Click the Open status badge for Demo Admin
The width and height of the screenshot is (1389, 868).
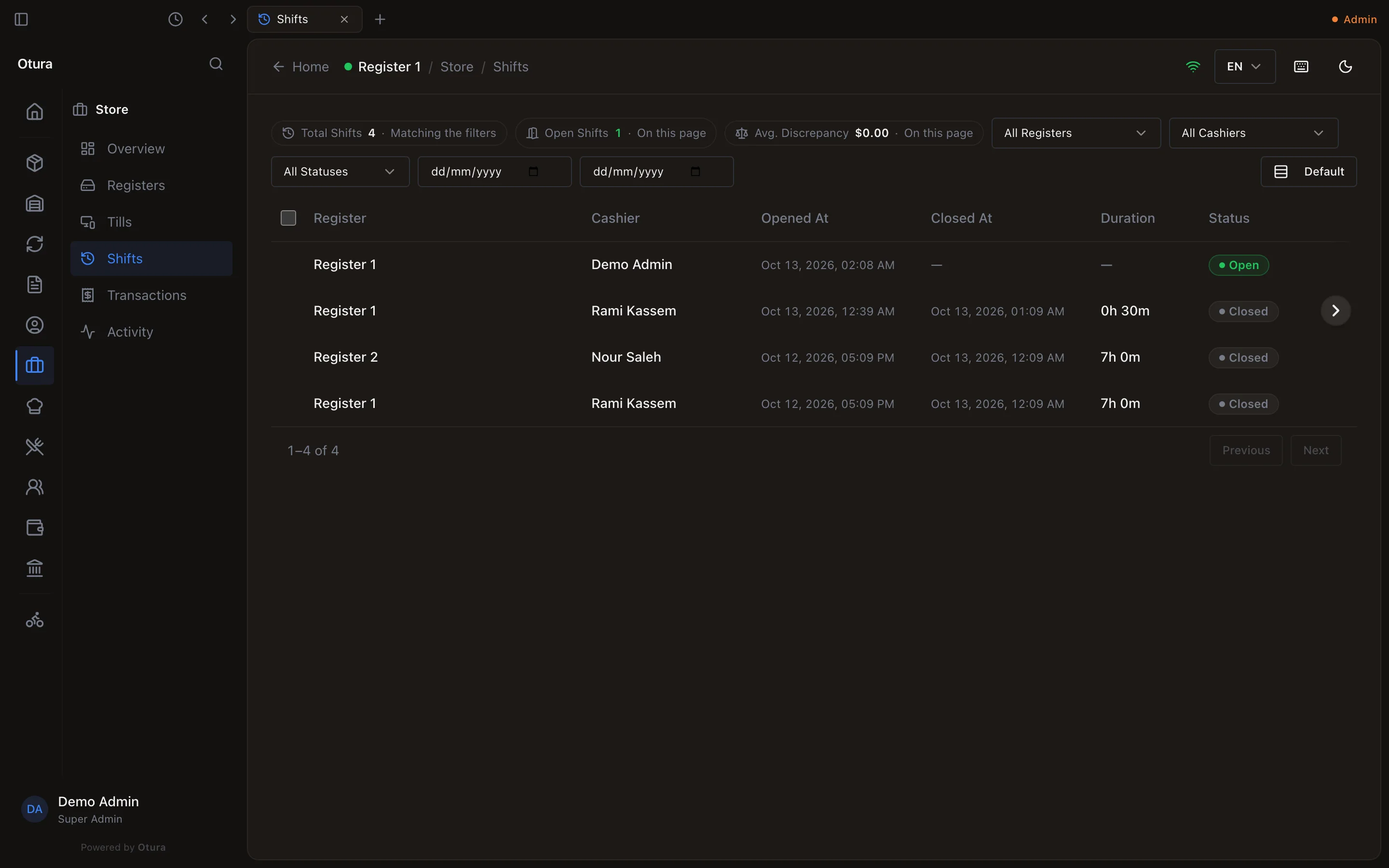1238,265
